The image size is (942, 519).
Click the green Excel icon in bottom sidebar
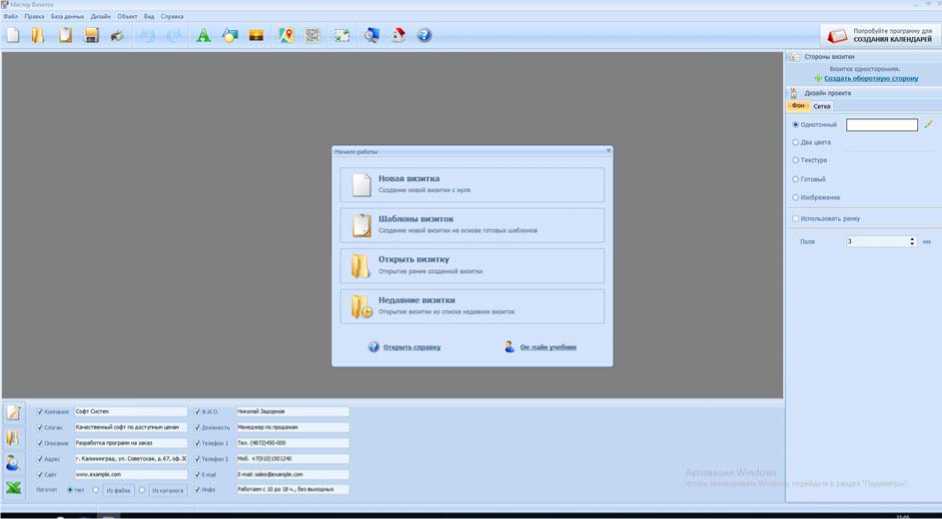click(x=13, y=488)
